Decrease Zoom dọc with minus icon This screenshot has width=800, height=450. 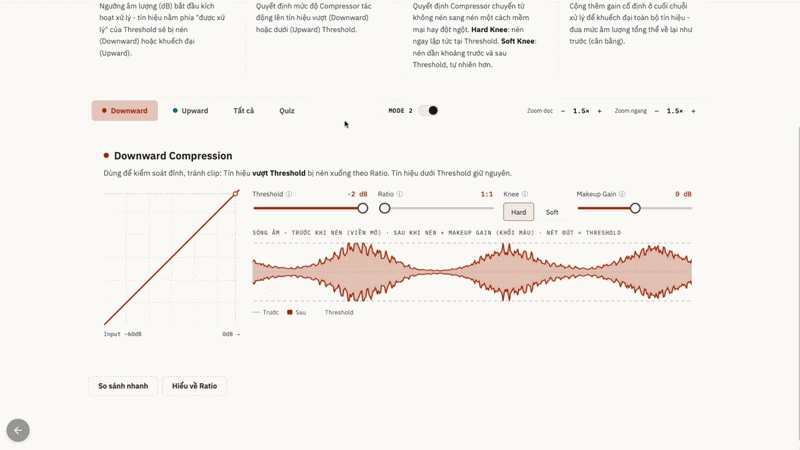pos(563,111)
